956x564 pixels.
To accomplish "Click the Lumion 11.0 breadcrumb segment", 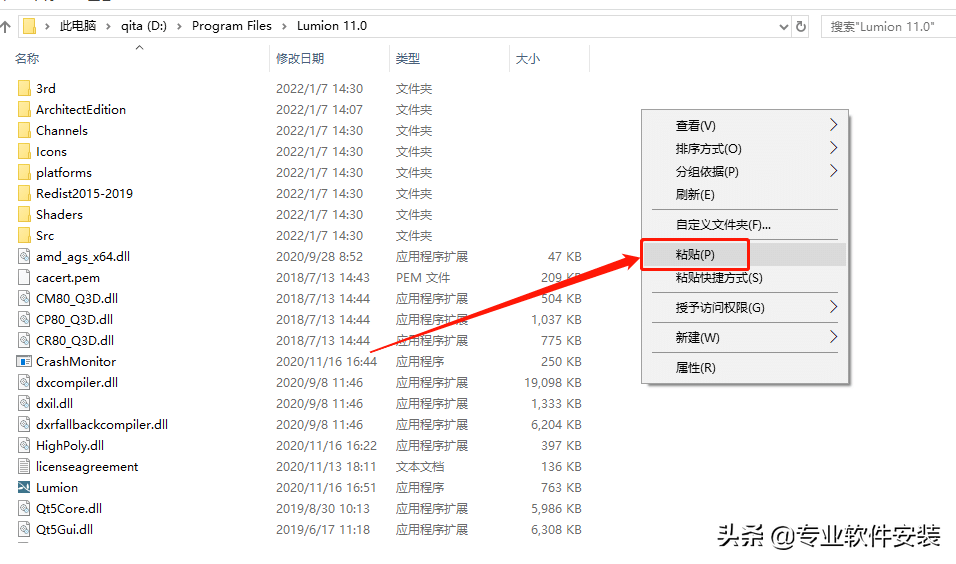I will pos(332,26).
